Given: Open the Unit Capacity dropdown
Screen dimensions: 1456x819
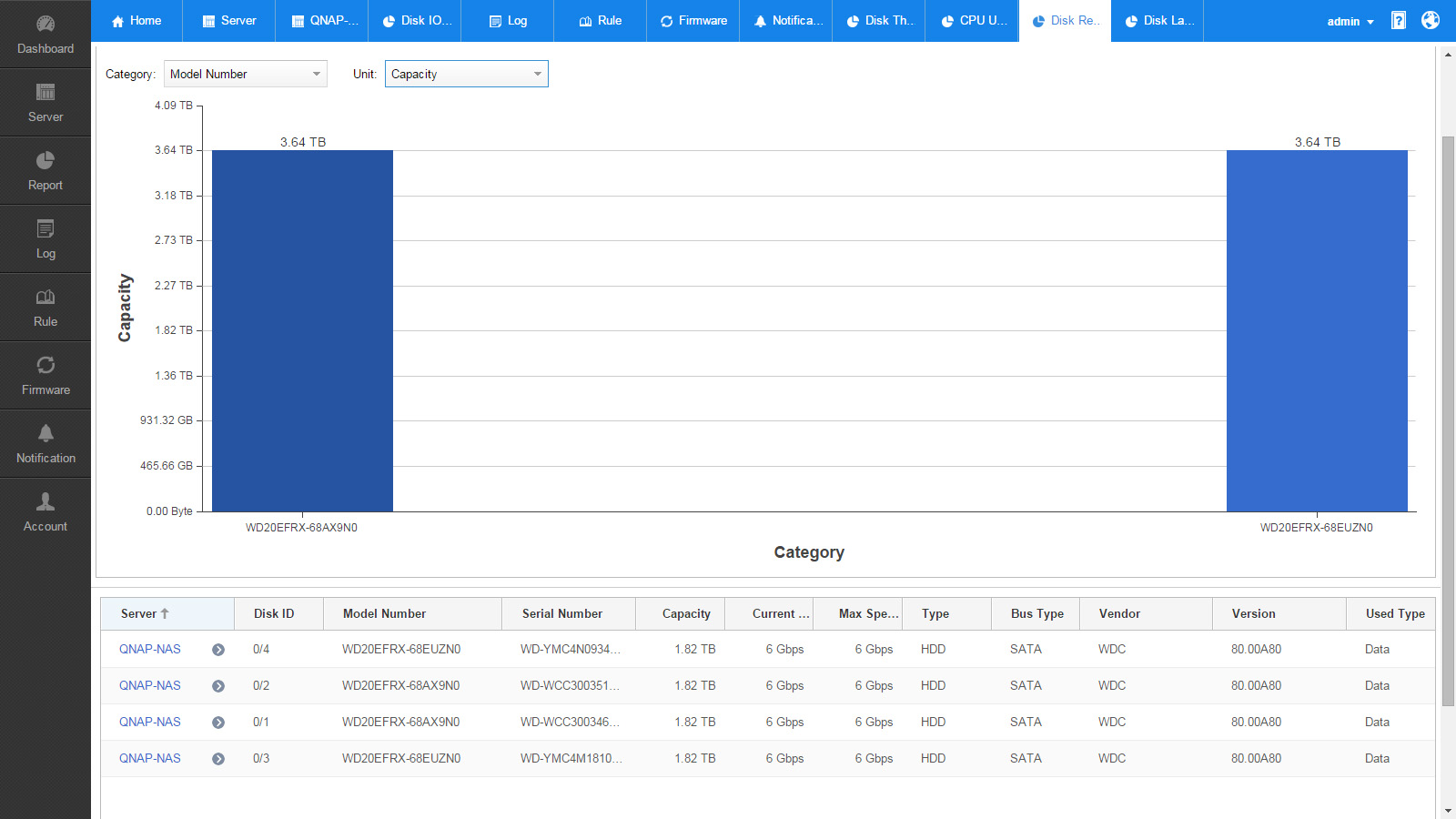Looking at the screenshot, I should (x=467, y=74).
